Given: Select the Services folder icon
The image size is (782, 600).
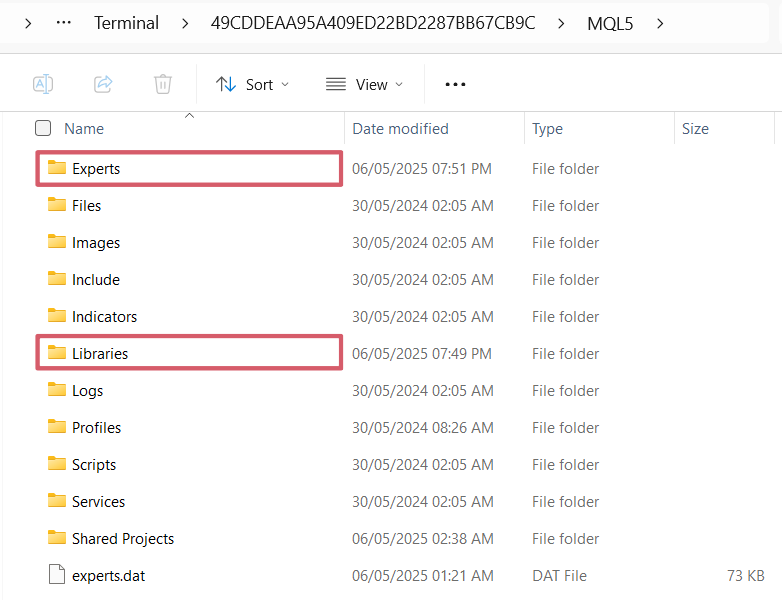Looking at the screenshot, I should (x=57, y=500).
